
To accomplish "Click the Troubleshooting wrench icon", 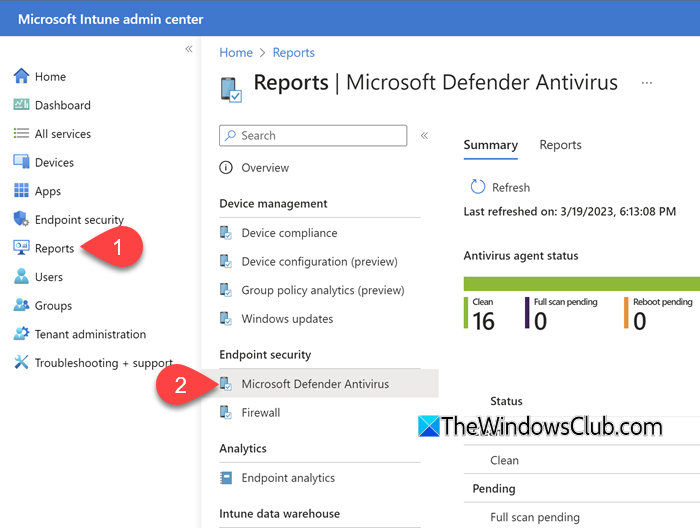I will coord(21,362).
